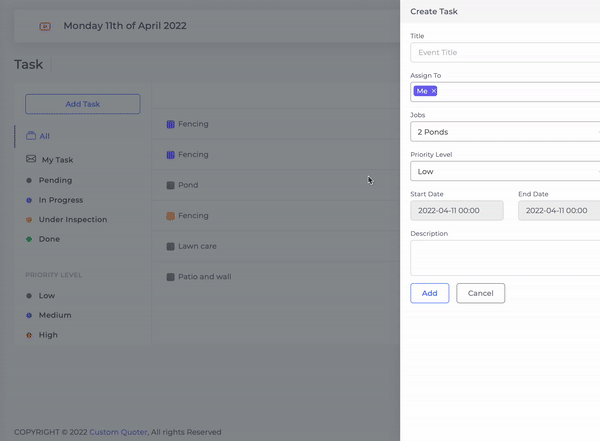Select the Medium priority filter
This screenshot has height=441, width=600.
tap(55, 315)
